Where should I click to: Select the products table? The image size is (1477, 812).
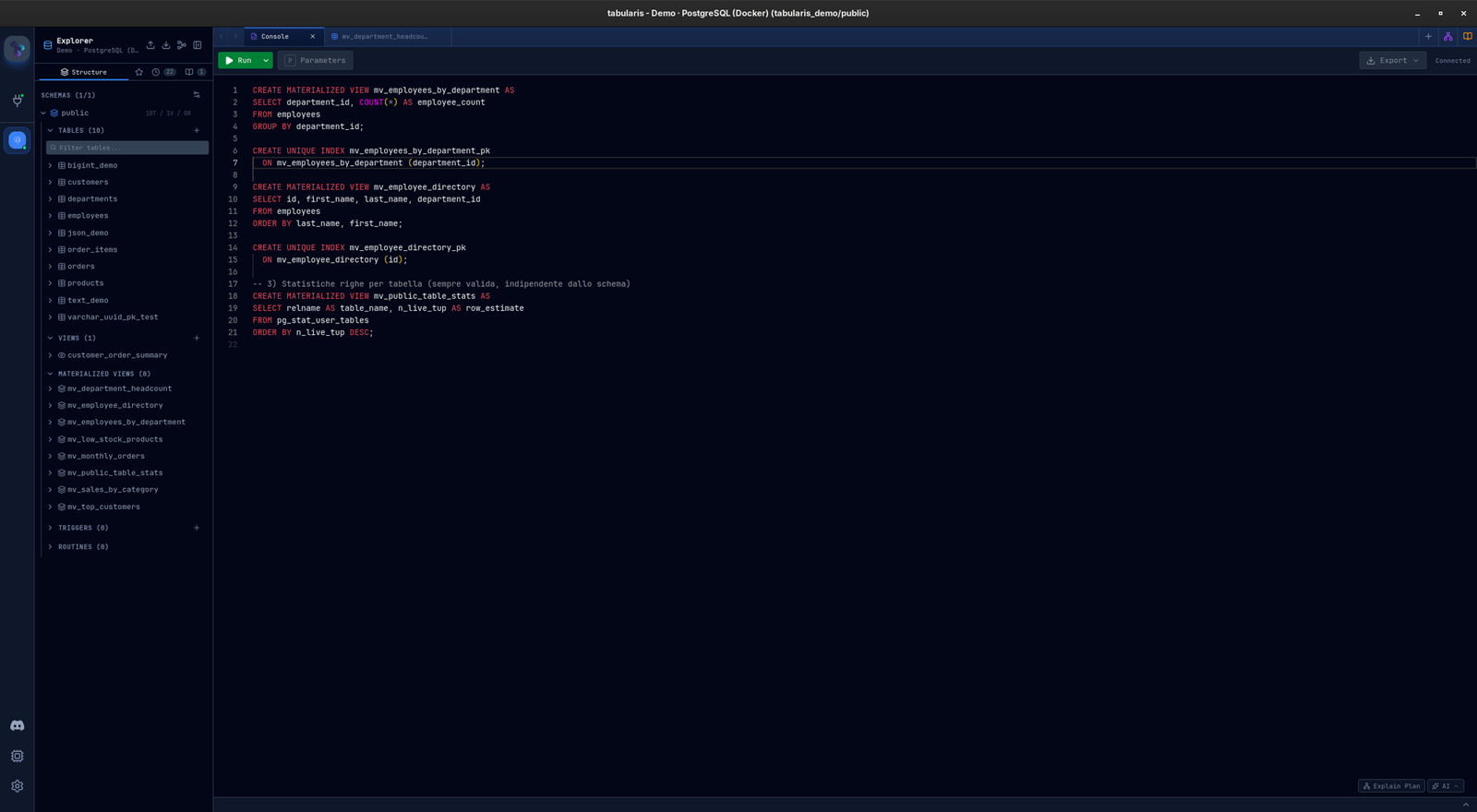[85, 283]
